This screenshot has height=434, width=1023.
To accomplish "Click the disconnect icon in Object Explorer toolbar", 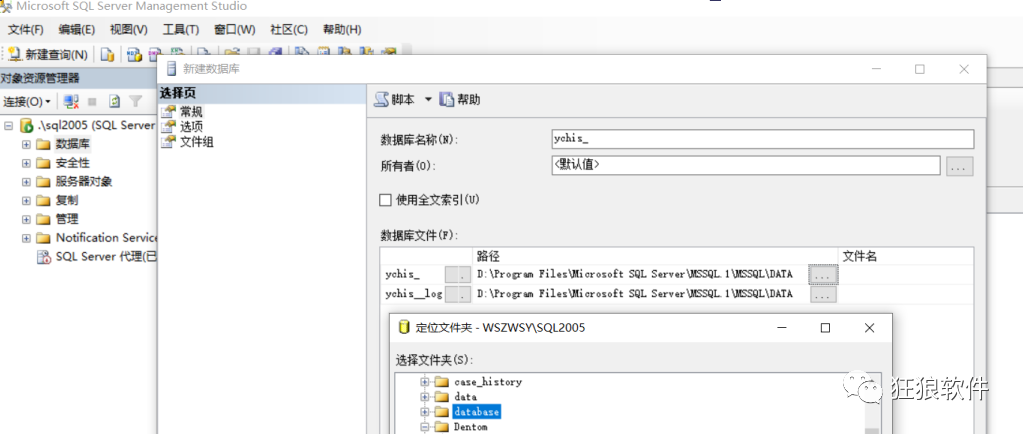I will pyautogui.click(x=71, y=101).
